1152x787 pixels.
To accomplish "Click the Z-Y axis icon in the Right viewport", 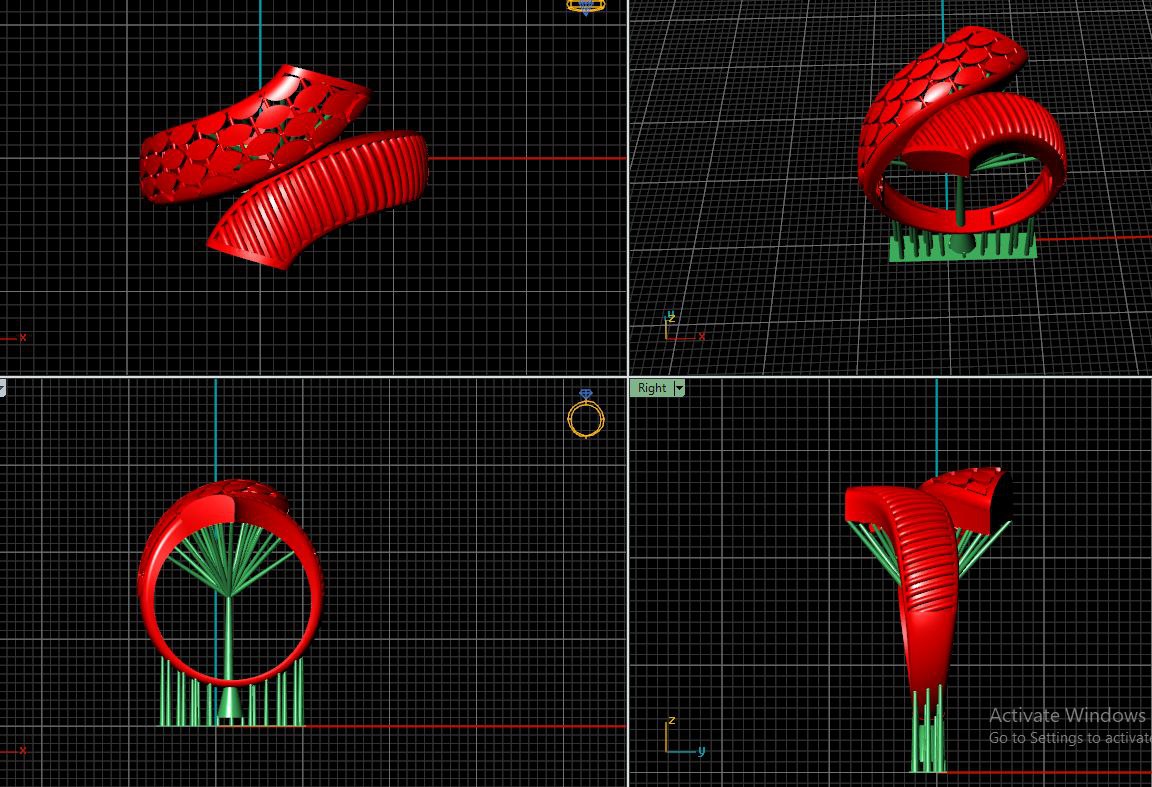I will click(x=676, y=739).
